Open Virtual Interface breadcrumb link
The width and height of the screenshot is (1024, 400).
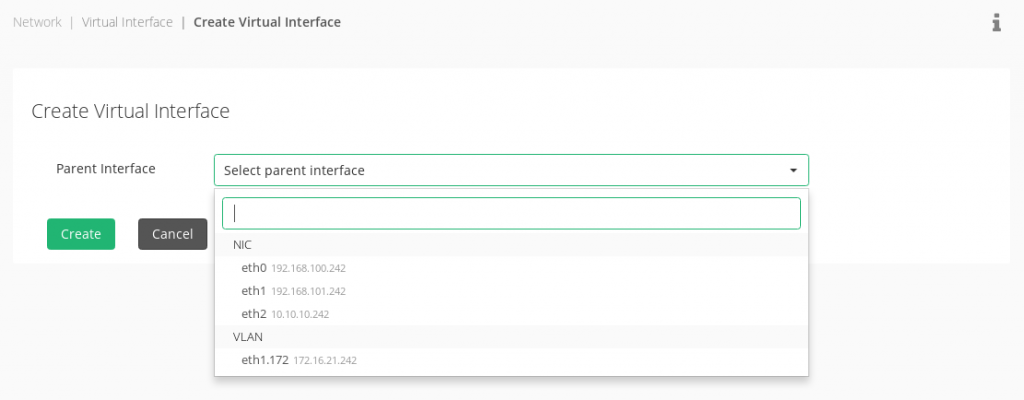click(127, 22)
